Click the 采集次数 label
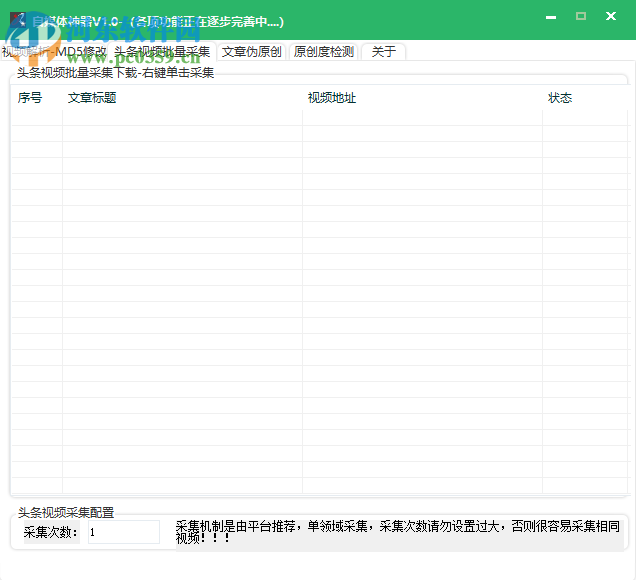The height and width of the screenshot is (580, 636). [x=52, y=532]
